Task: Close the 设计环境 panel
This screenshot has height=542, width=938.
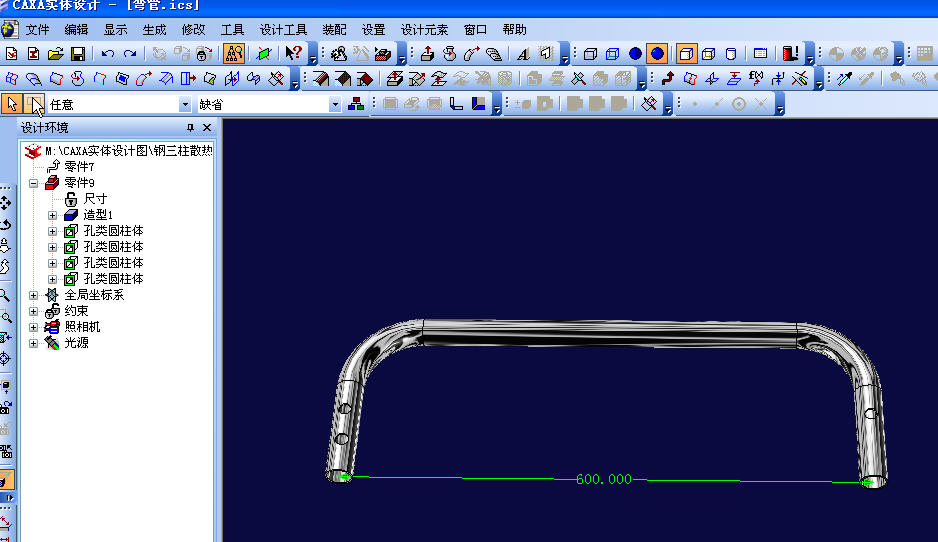Action: (x=207, y=127)
